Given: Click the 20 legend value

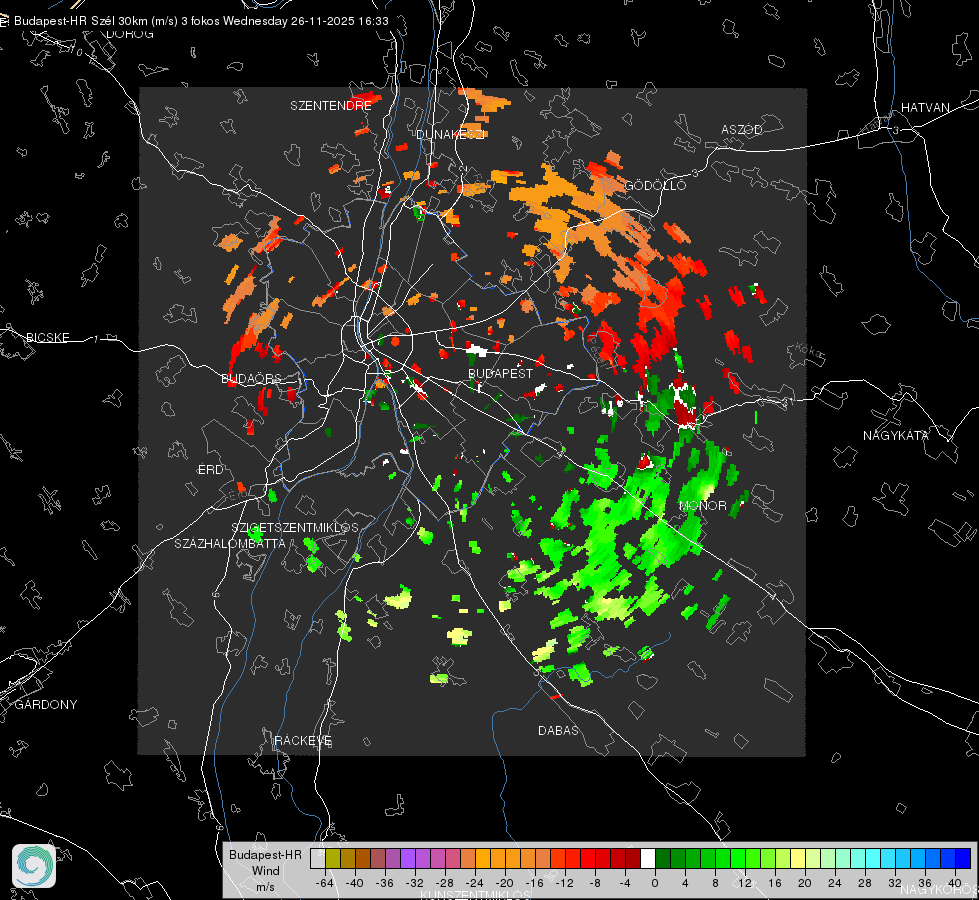Looking at the screenshot, I should (x=805, y=883).
